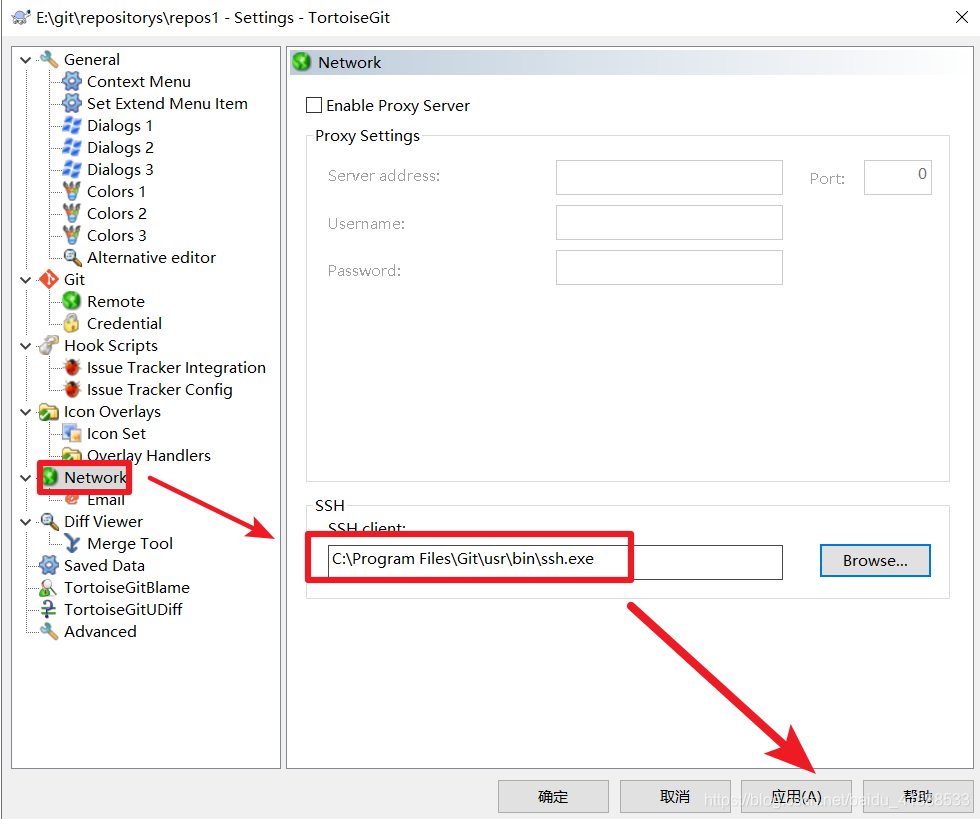Click the Hook Scripts icon
The height and width of the screenshot is (819, 980).
49,345
